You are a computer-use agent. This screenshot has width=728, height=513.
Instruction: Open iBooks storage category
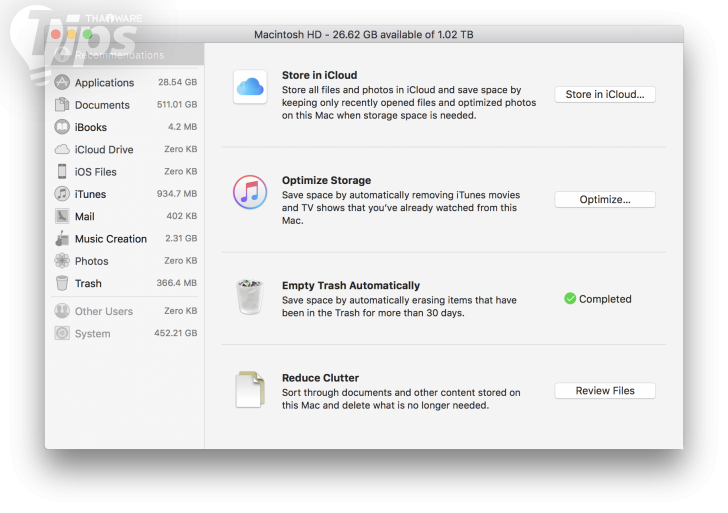[x=125, y=127]
